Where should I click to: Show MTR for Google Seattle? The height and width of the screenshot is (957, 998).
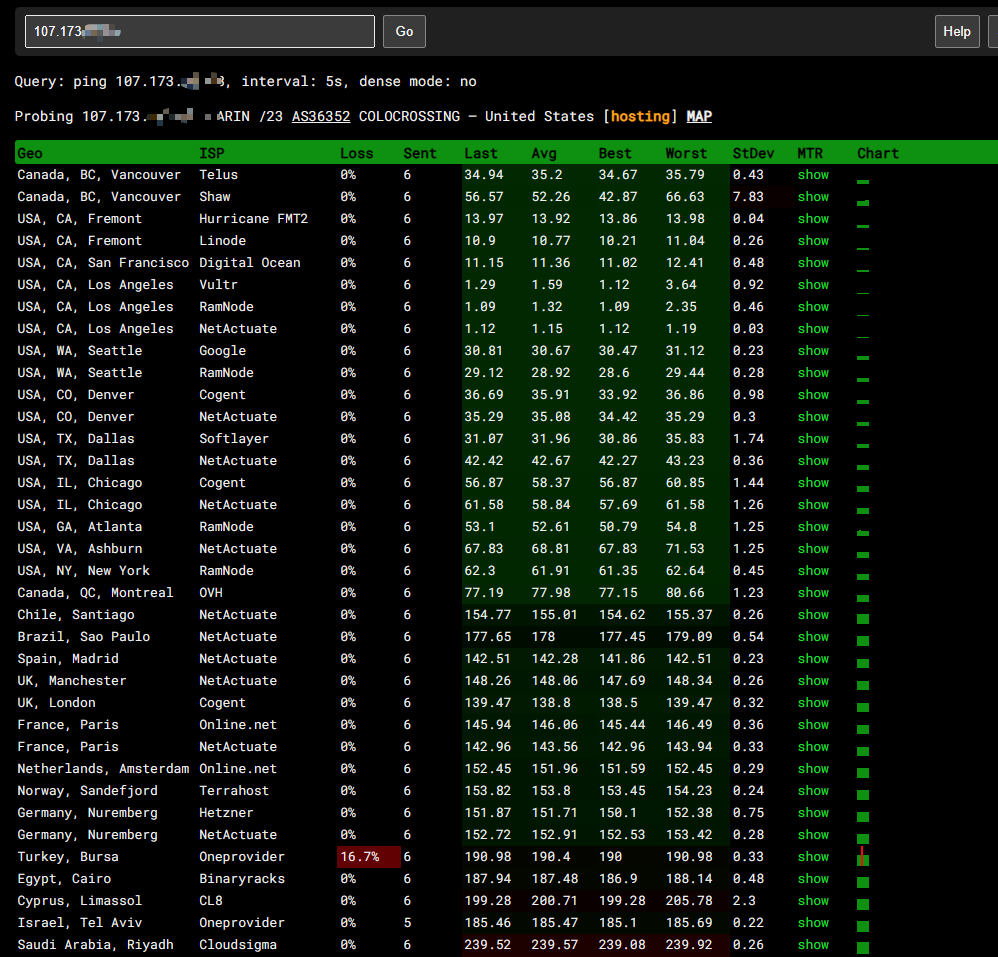[813, 351]
